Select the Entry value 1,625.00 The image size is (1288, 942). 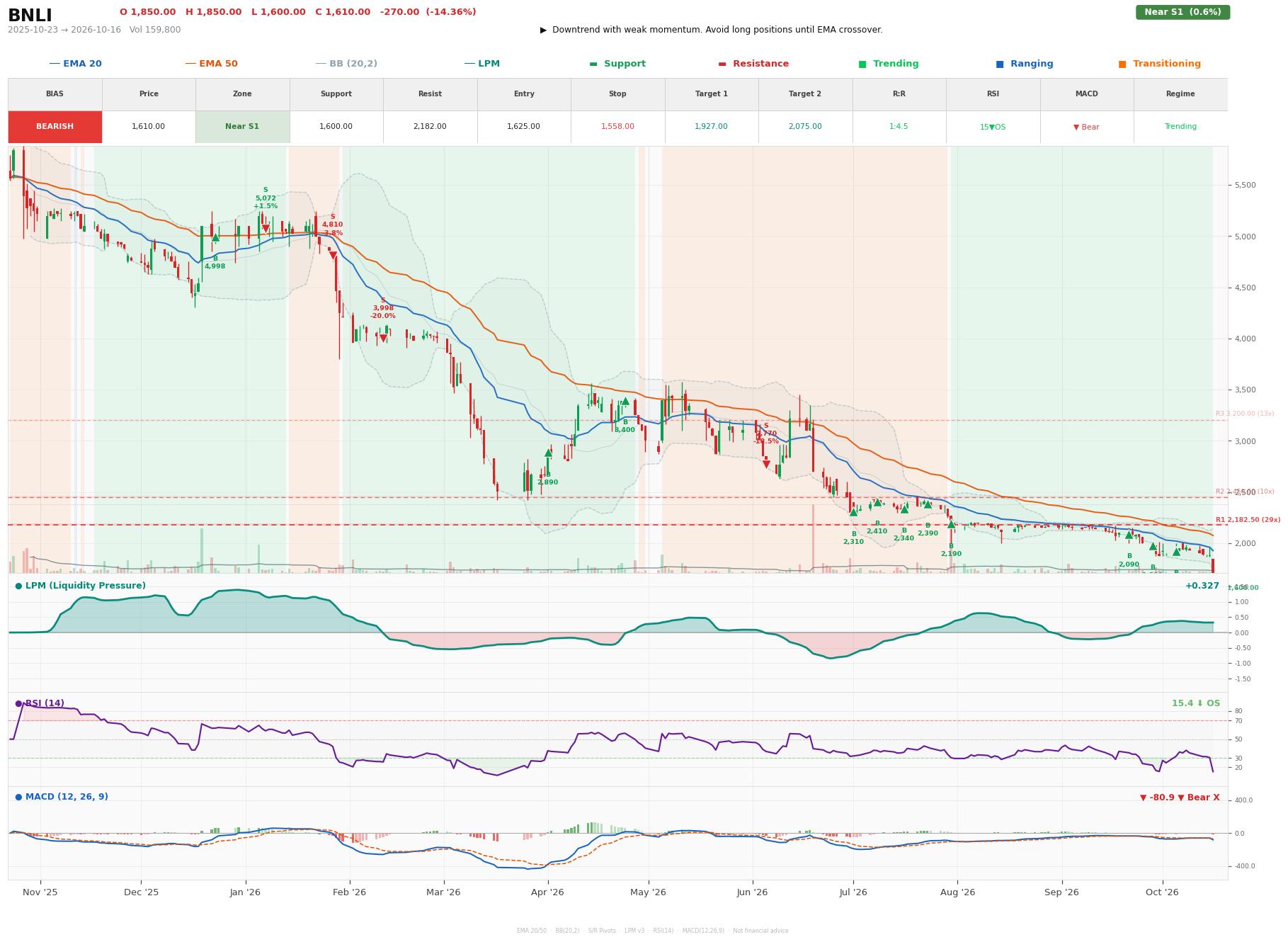tap(523, 127)
